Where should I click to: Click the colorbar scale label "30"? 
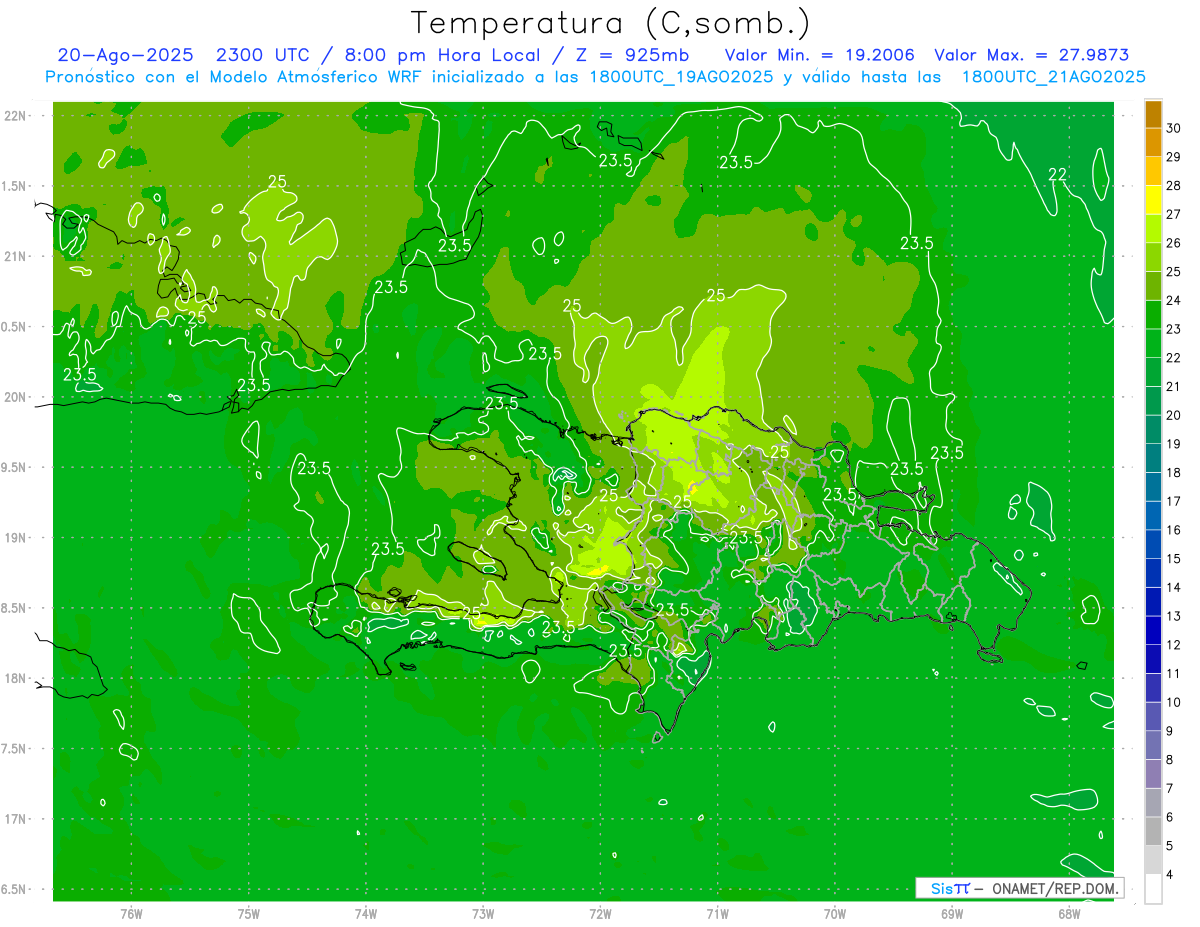1174,128
